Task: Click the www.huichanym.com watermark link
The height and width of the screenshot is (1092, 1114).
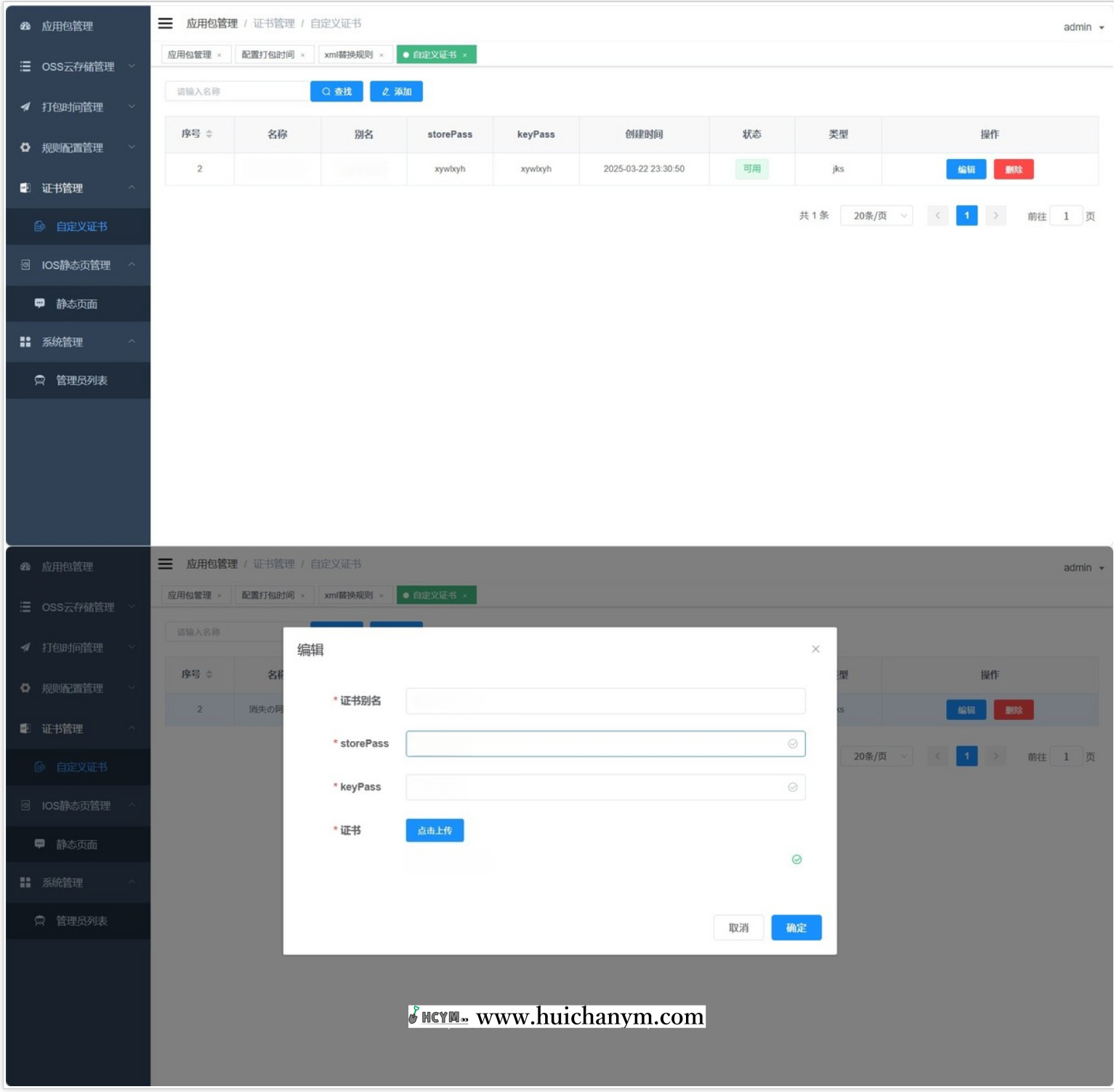Action: tap(589, 1016)
